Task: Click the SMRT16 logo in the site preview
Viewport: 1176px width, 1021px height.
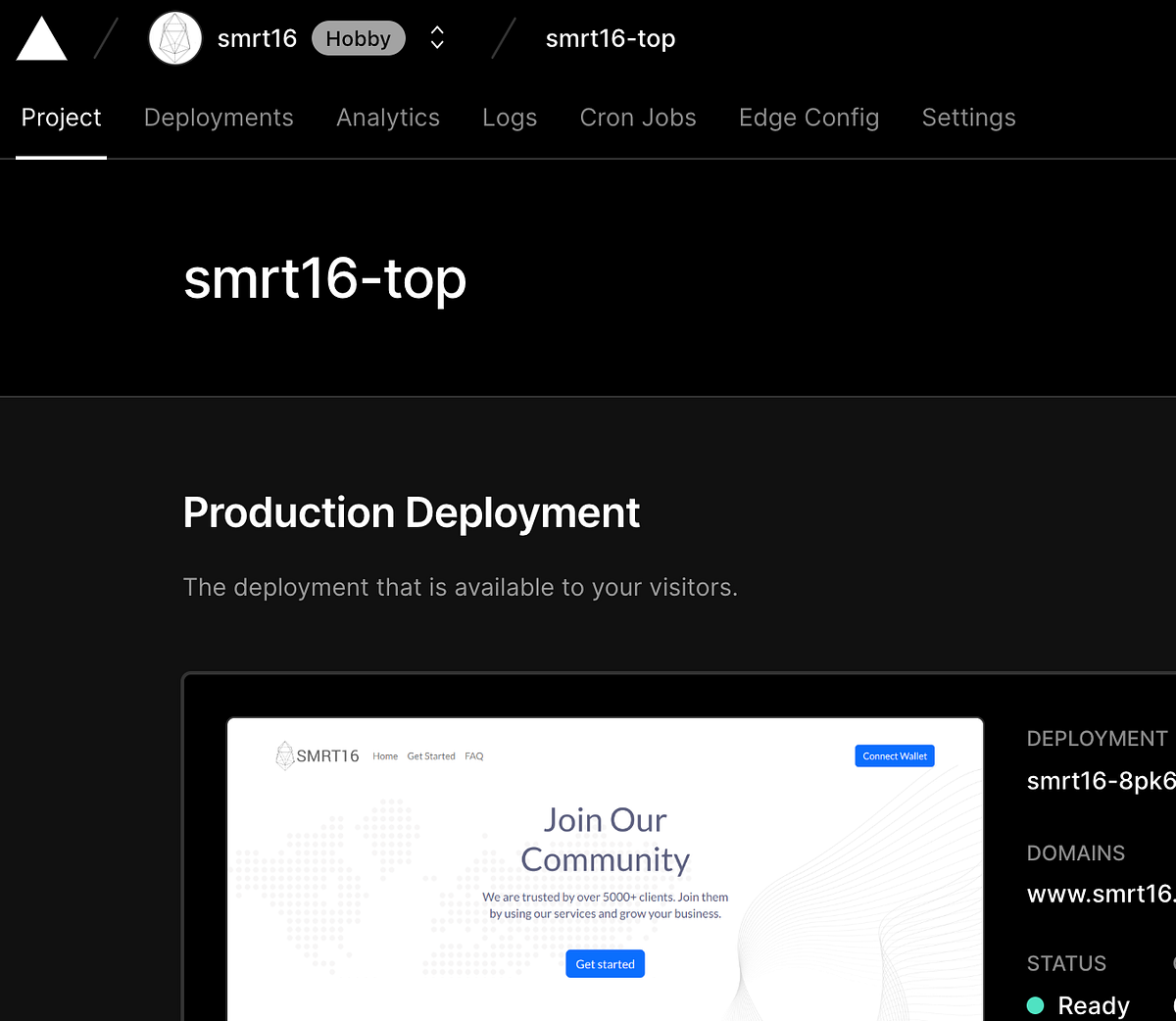Action: tap(316, 755)
